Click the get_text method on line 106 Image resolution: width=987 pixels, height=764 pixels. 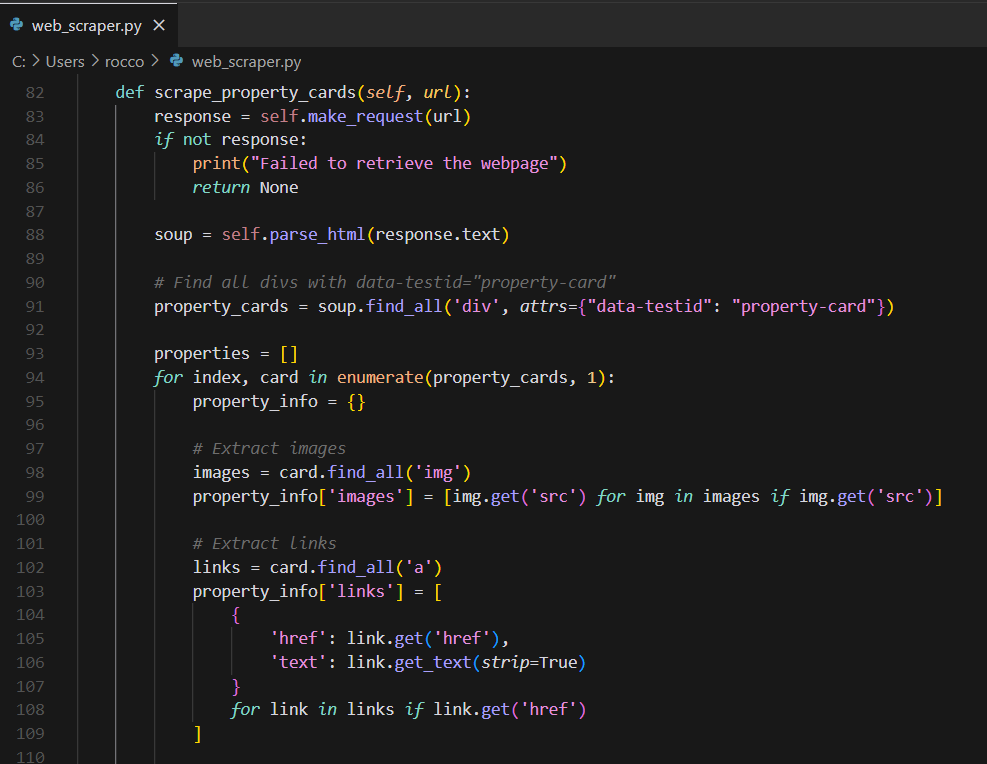tap(434, 662)
